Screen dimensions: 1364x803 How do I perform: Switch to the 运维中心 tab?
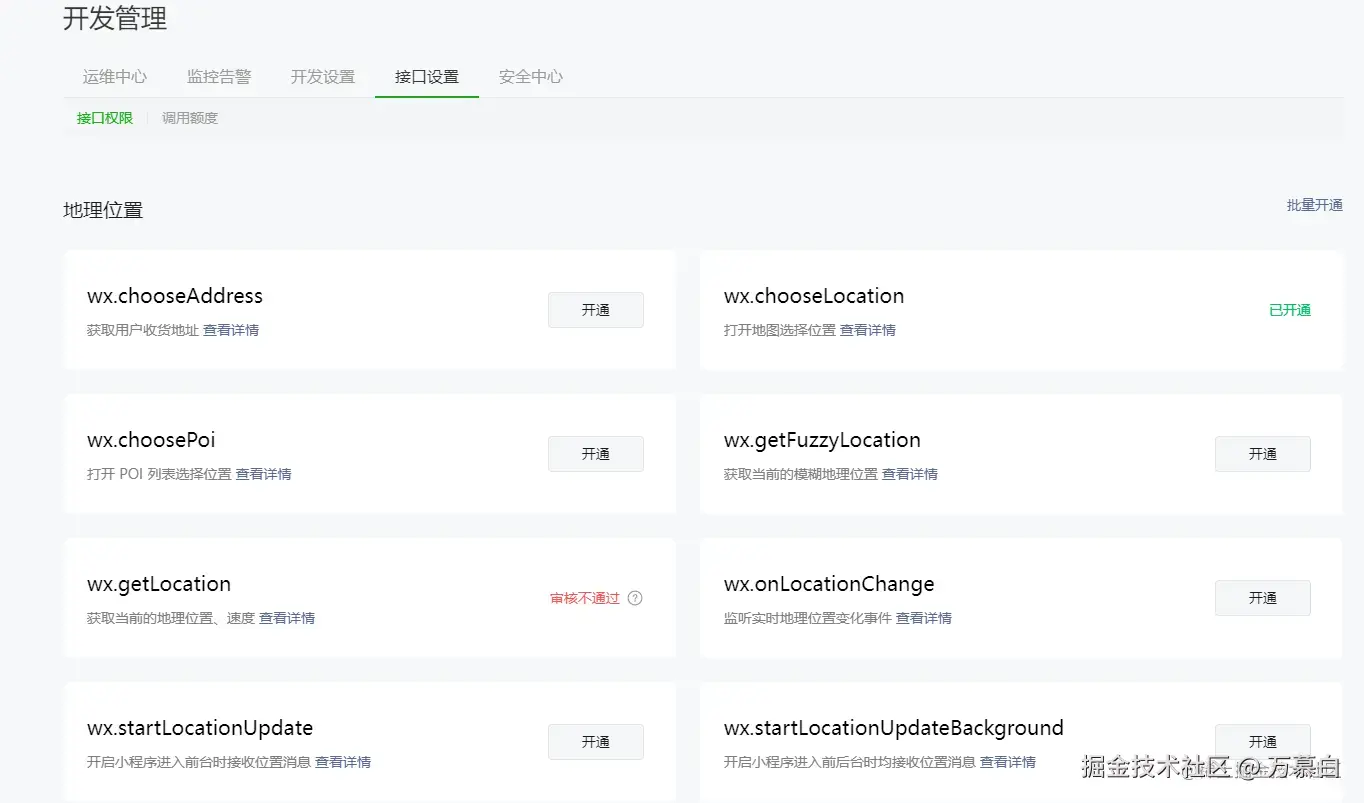[x=115, y=77]
